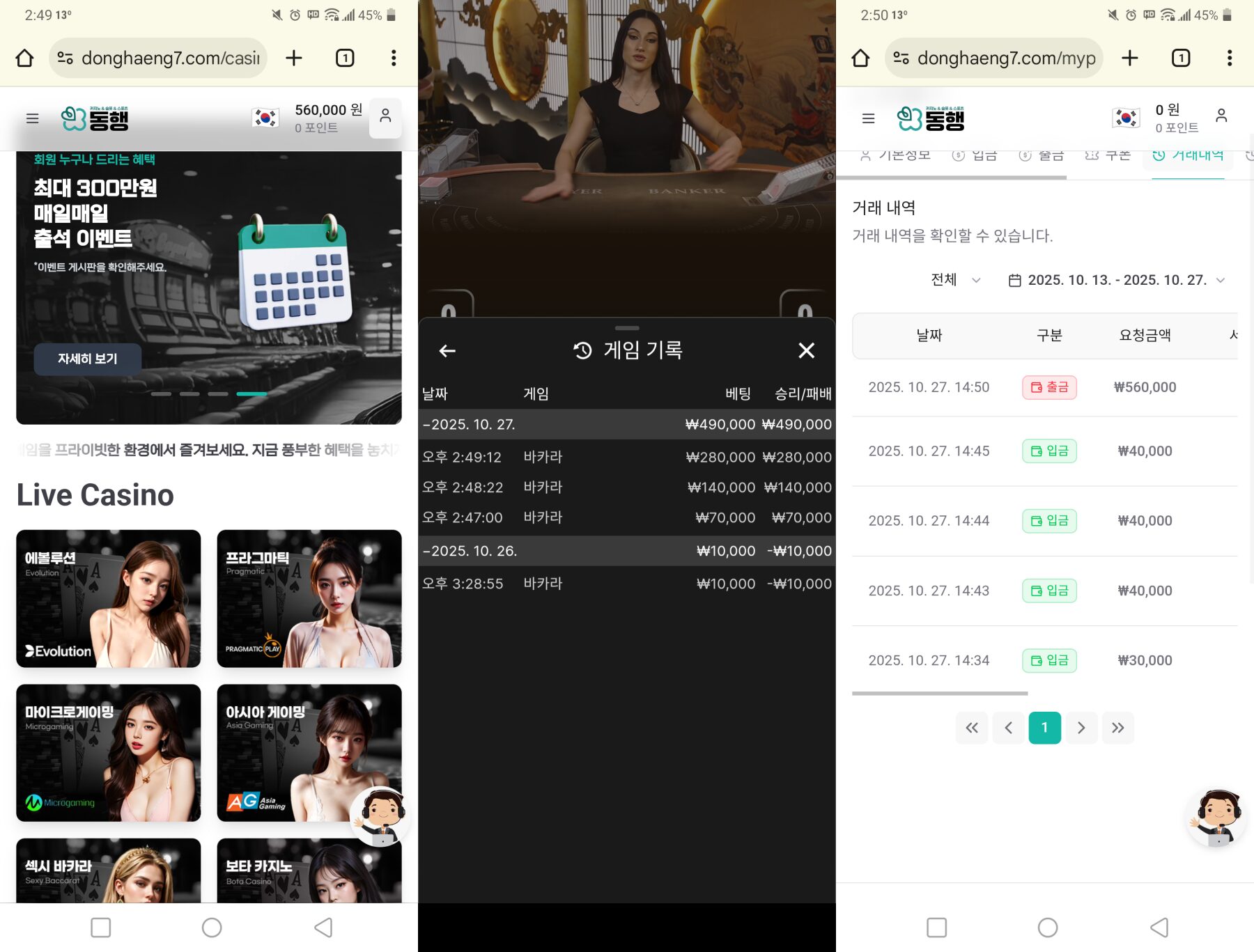Image resolution: width=1254 pixels, height=952 pixels.
Task: Open the 프라그마틱 Pragmatic Play casino card
Action: click(x=309, y=599)
